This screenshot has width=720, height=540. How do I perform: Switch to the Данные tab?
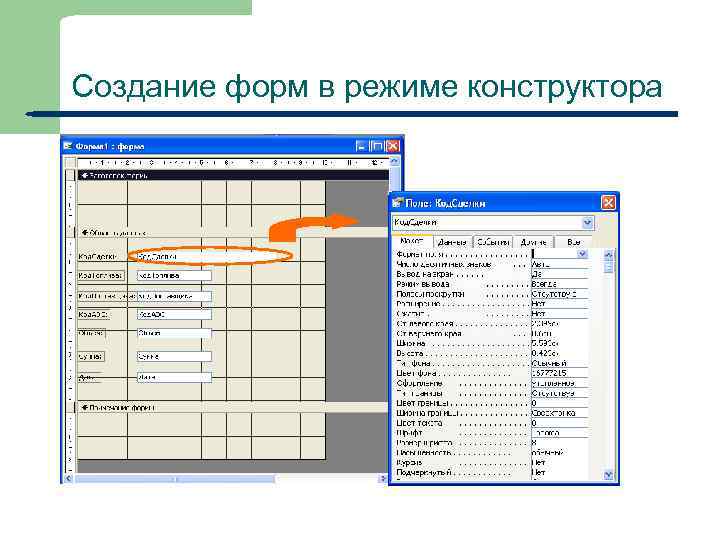click(452, 242)
